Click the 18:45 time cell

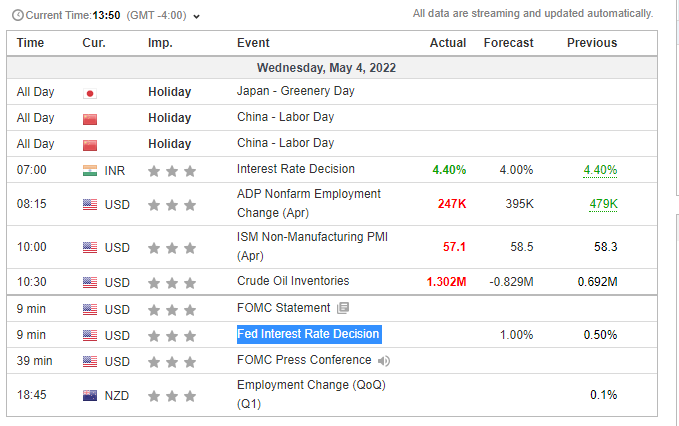[32, 395]
